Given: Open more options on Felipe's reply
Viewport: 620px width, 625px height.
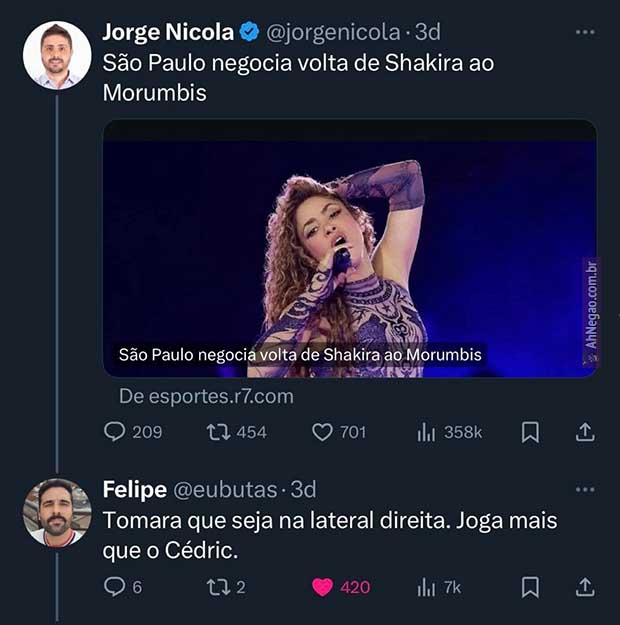Looking at the screenshot, I should [x=585, y=489].
